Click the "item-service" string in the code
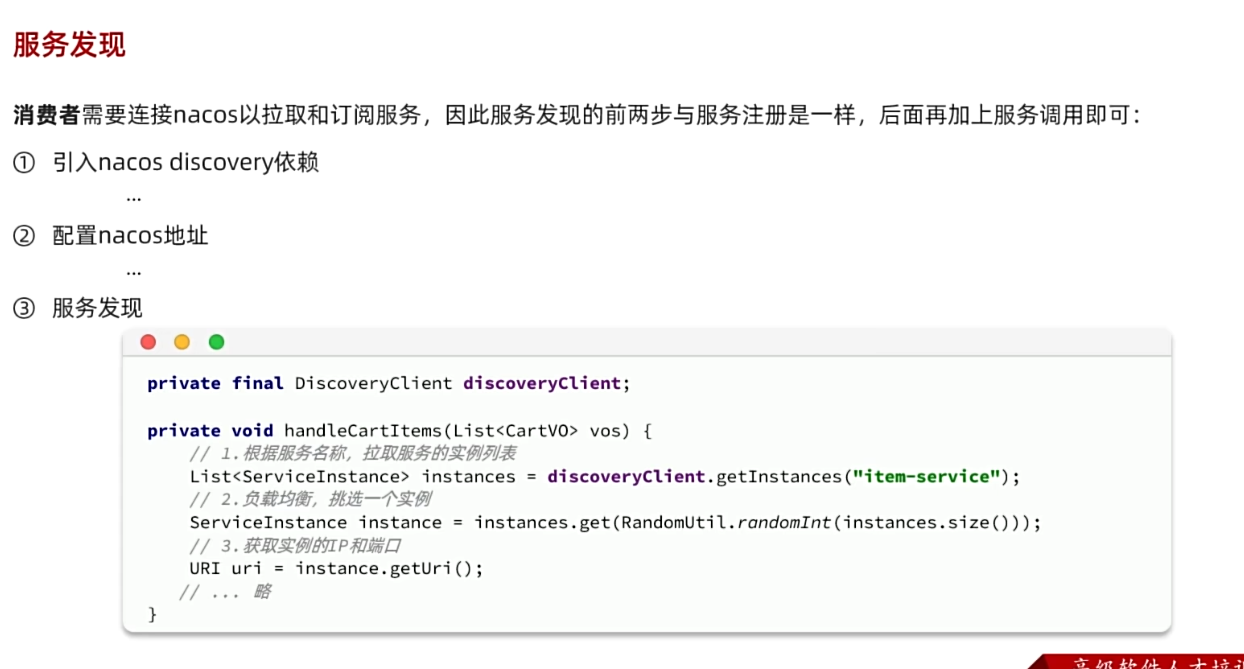The width and height of the screenshot is (1244, 669). click(926, 476)
